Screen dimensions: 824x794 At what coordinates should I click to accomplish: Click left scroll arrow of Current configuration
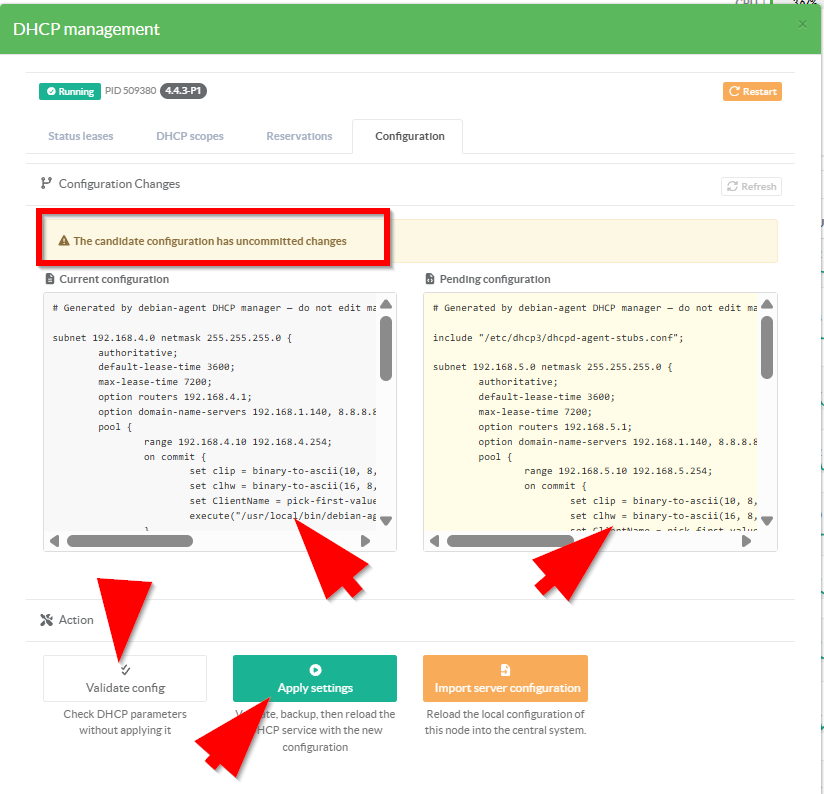(54, 541)
